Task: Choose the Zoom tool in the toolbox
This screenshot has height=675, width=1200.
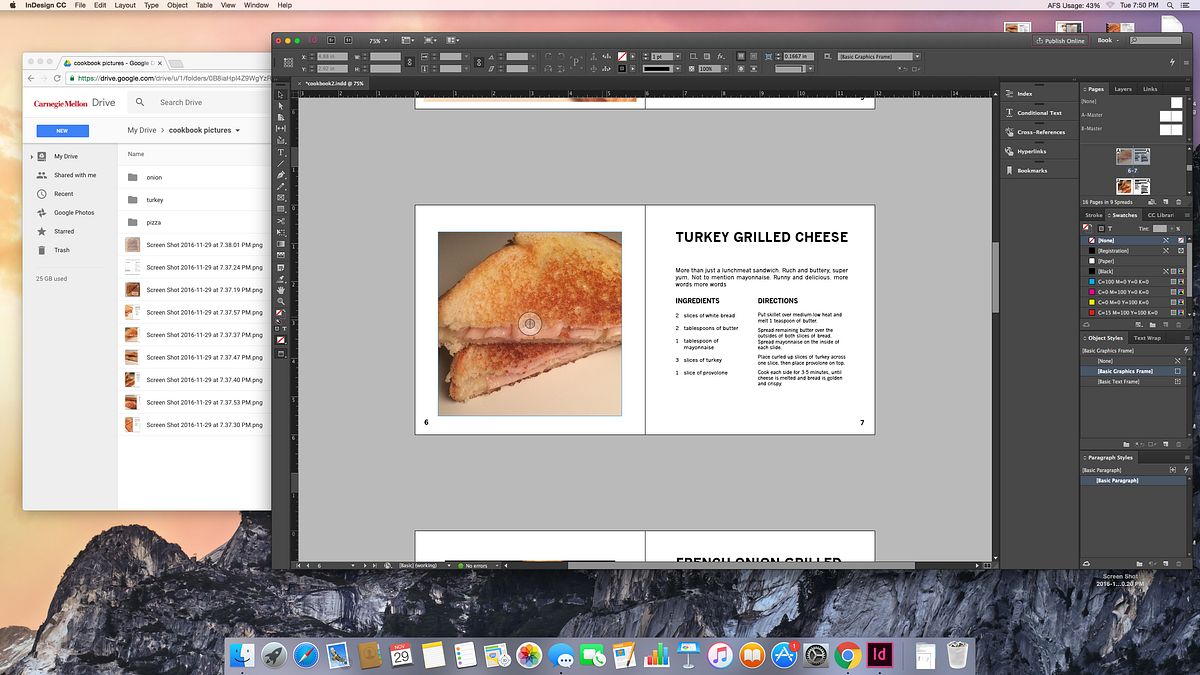Action: [281, 301]
